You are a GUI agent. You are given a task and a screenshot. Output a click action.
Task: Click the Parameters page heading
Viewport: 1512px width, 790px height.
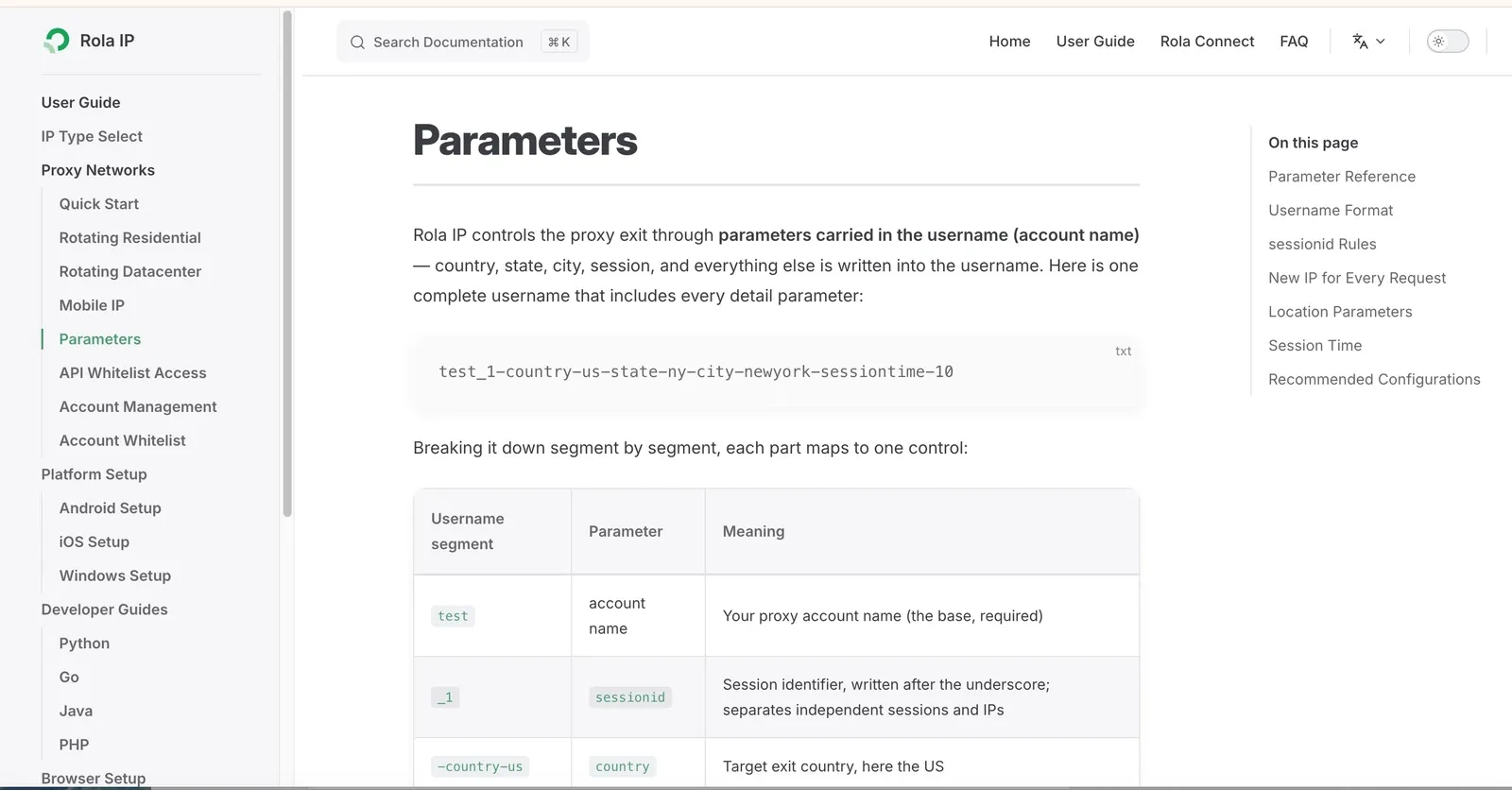click(524, 140)
